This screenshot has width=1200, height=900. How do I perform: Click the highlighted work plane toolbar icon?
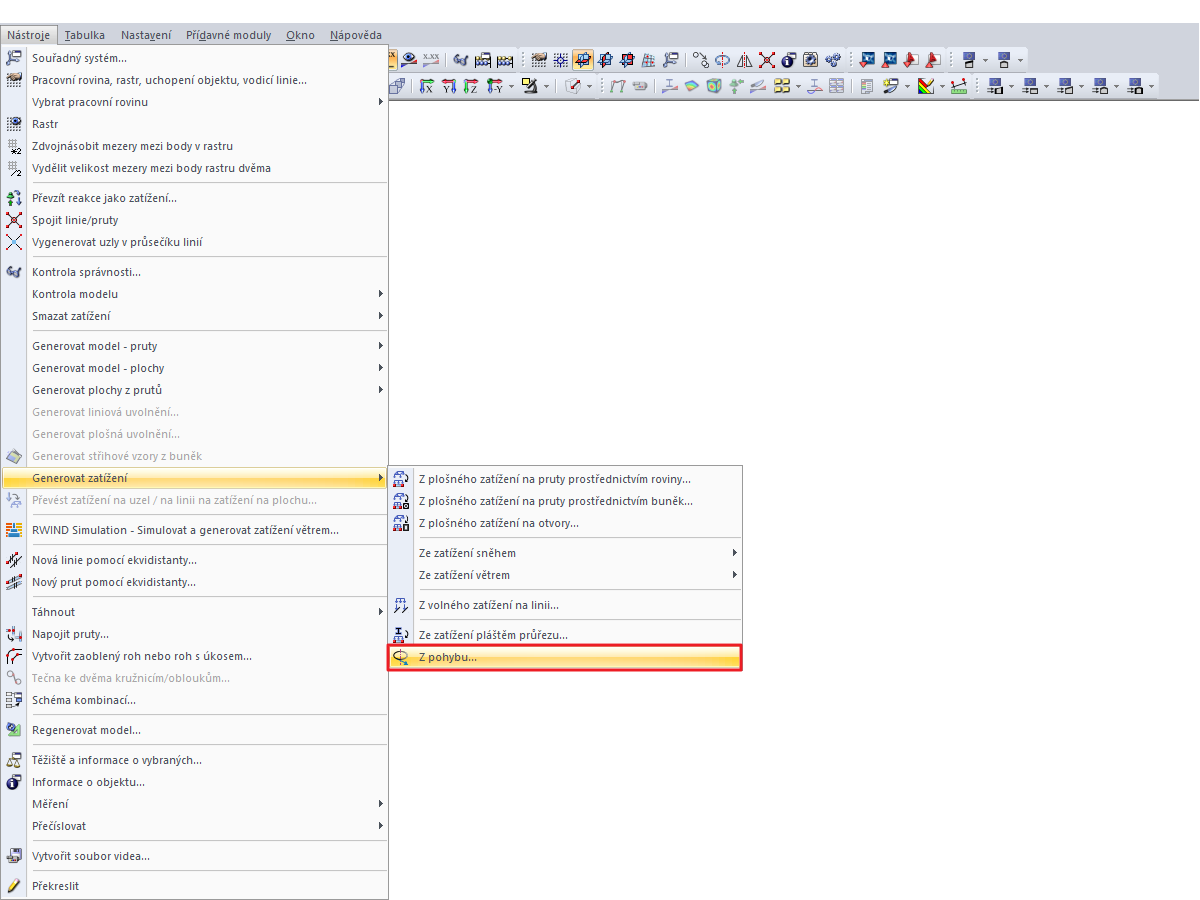[582, 59]
